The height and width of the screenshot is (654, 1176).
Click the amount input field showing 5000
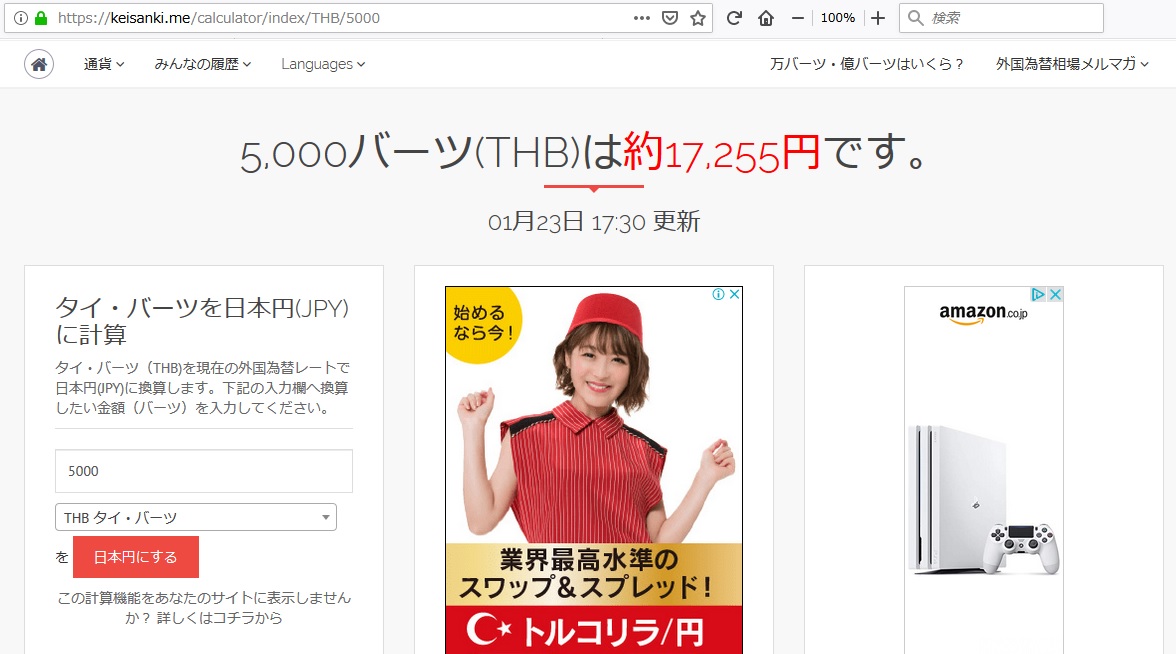204,471
